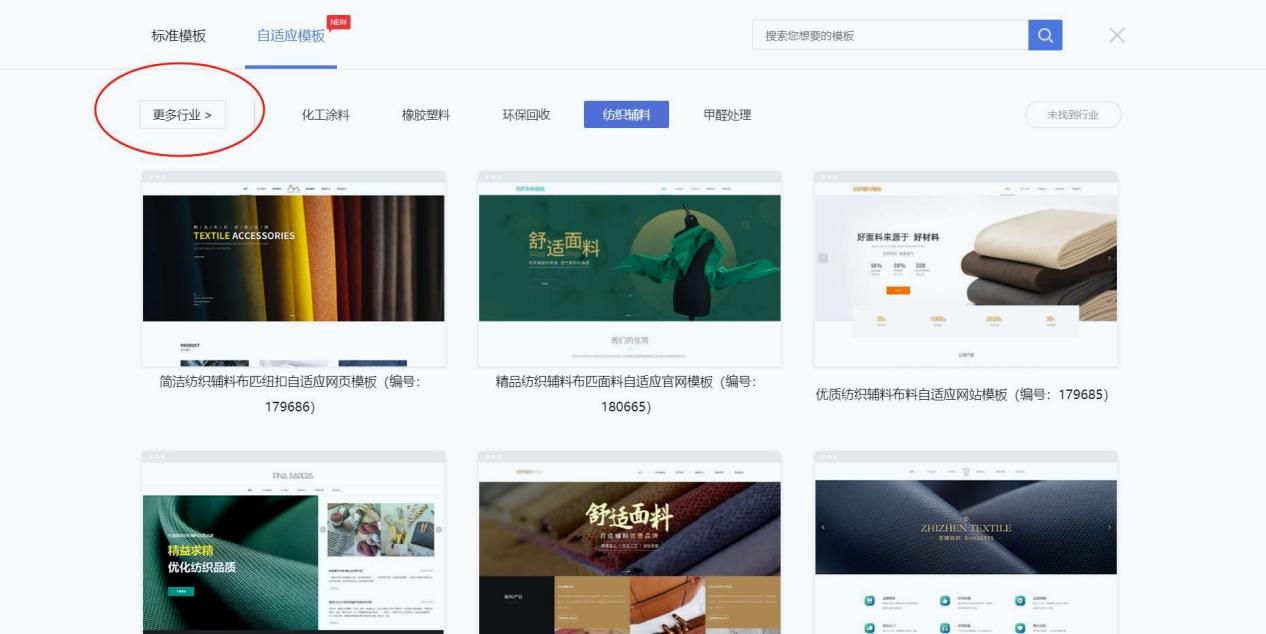Open the FINA PAPERS template thumbnail
Screen dimensions: 1266x634
293,542
